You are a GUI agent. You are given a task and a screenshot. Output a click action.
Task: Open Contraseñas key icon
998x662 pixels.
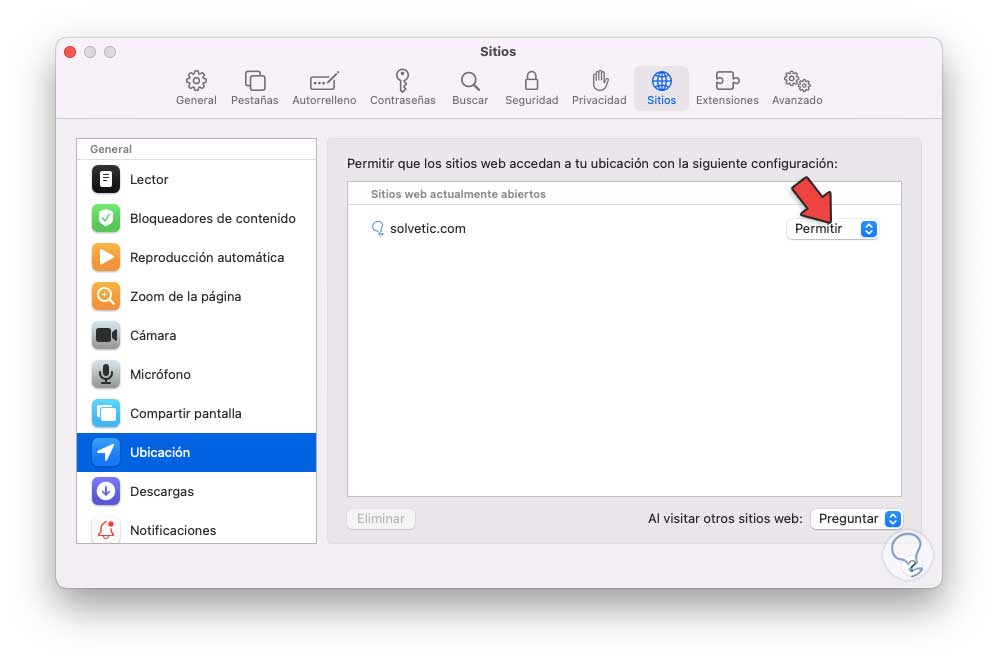[402, 81]
